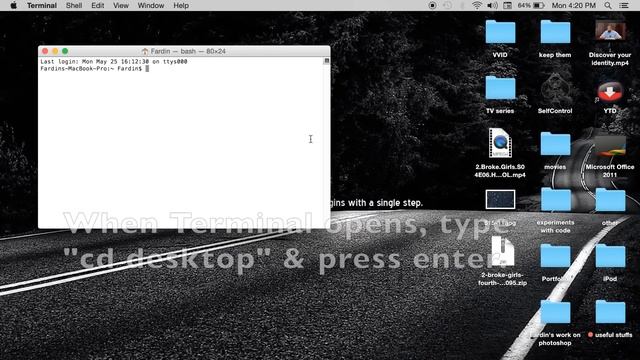Open the View menu

(x=121, y=5)
